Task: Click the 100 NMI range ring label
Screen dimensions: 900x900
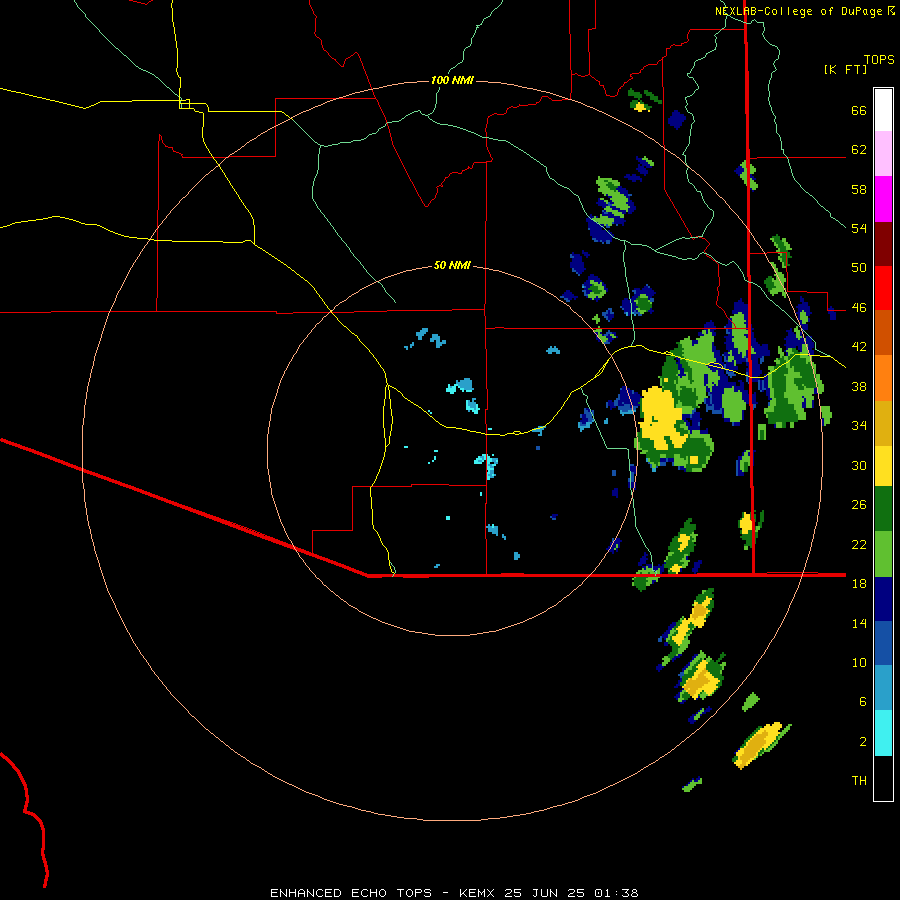Action: [x=452, y=80]
